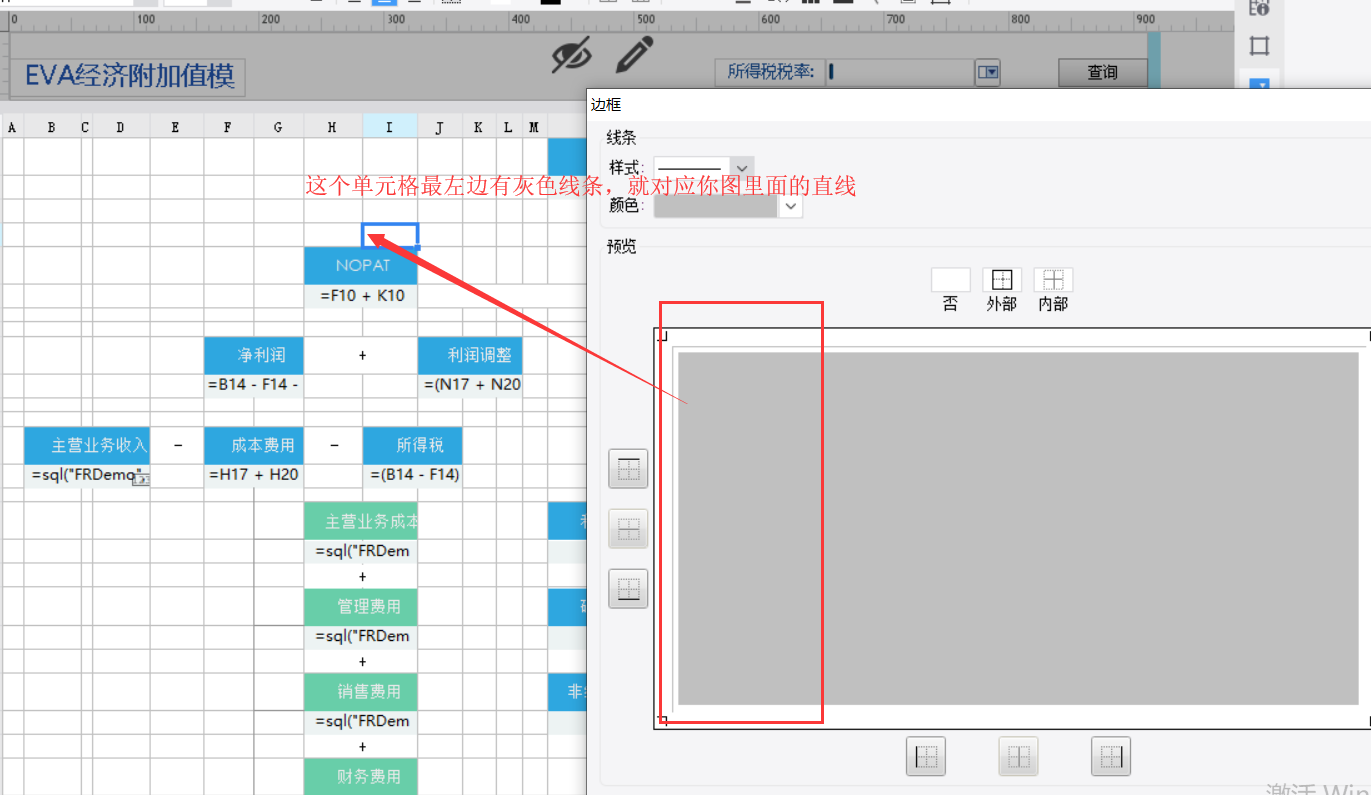Apply the top border in preview
The image size is (1371, 795).
point(628,469)
